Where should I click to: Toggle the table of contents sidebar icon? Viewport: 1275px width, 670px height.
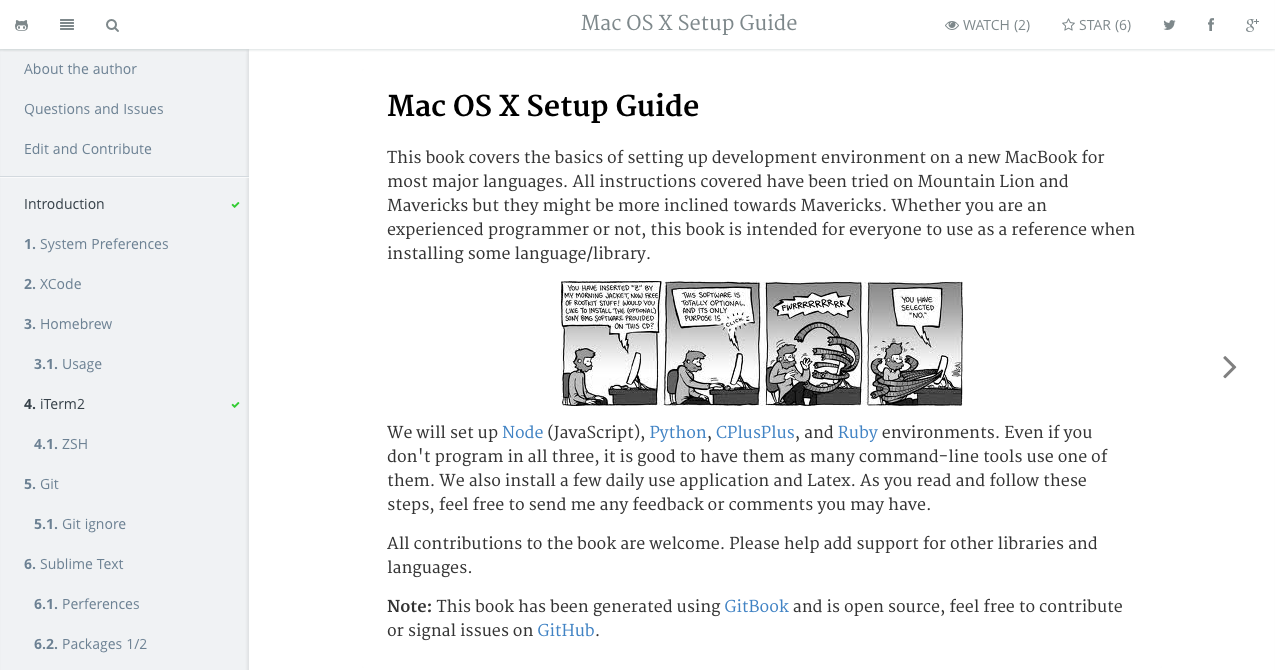click(67, 25)
